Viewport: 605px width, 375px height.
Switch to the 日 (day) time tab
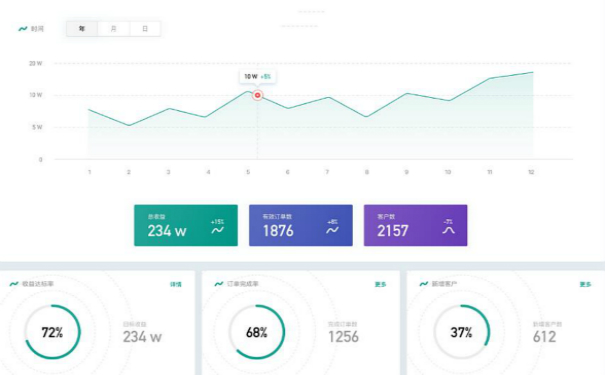point(145,29)
